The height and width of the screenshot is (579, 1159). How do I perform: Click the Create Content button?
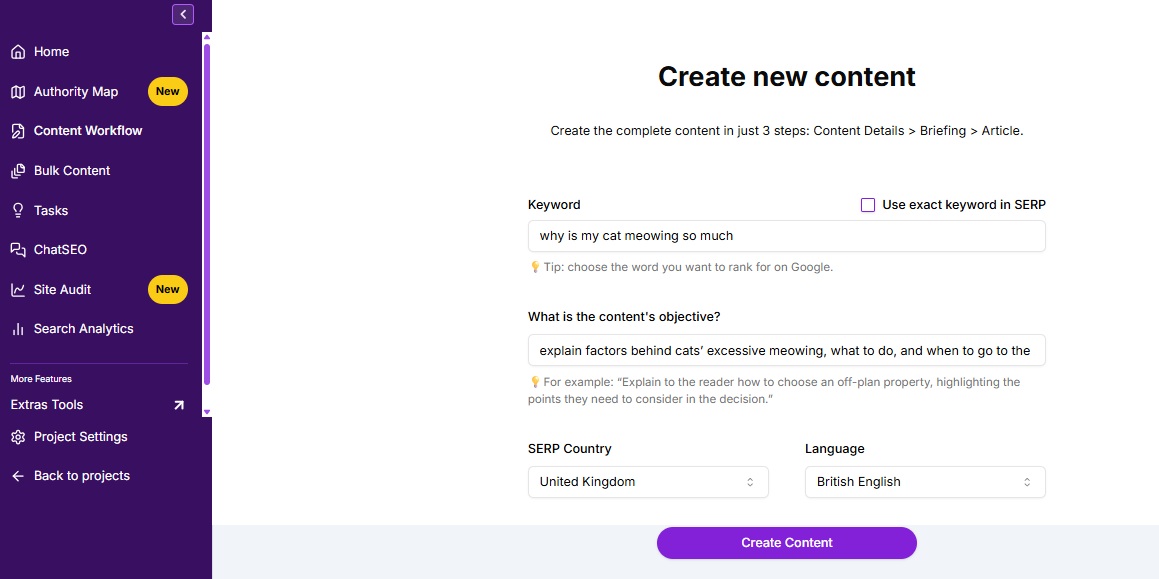tap(786, 542)
